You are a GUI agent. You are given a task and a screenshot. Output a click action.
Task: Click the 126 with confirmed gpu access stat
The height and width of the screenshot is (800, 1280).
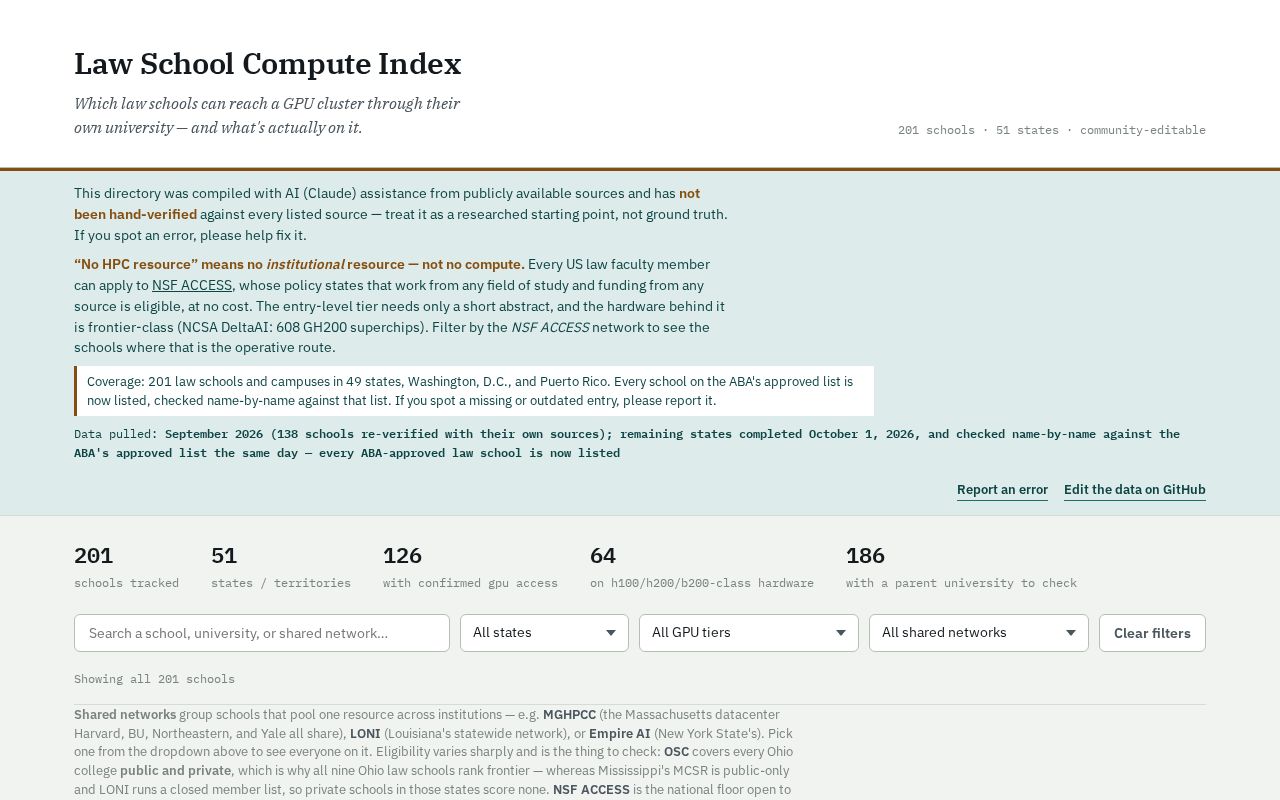(470, 567)
